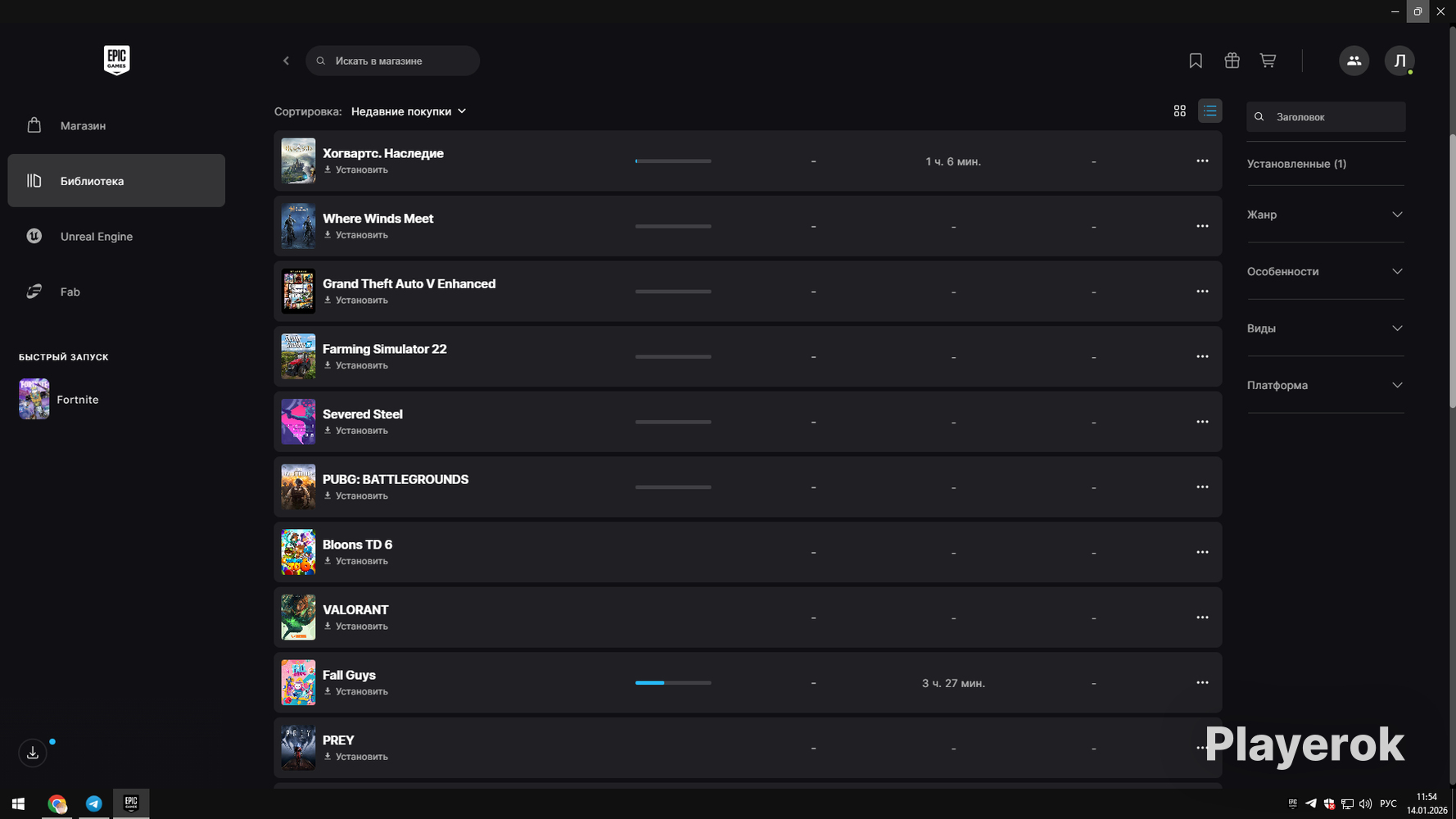Click the Fall Guys achievement progress bar
The width and height of the screenshot is (1456, 819).
(673, 682)
